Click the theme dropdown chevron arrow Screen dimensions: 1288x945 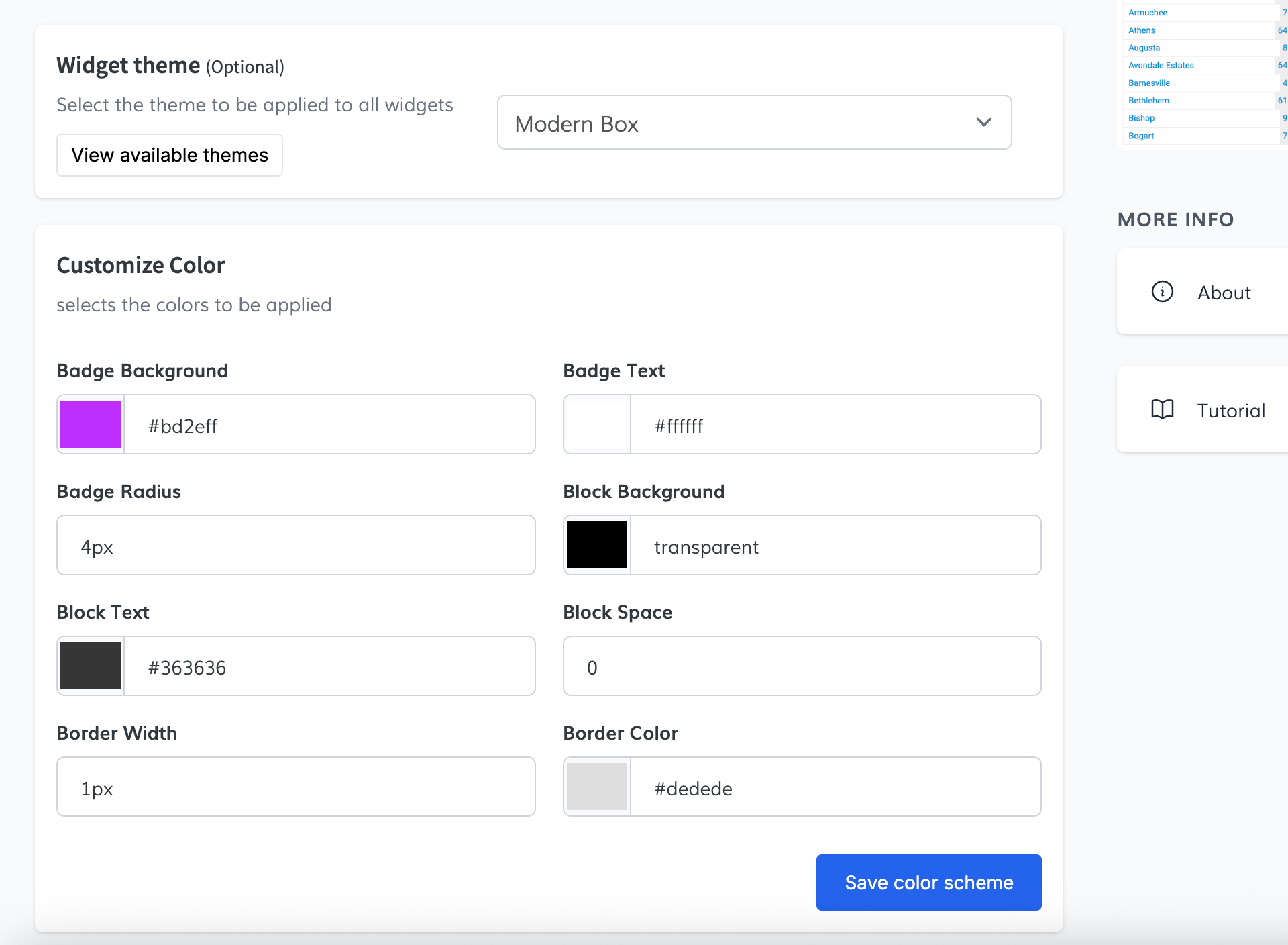click(983, 123)
